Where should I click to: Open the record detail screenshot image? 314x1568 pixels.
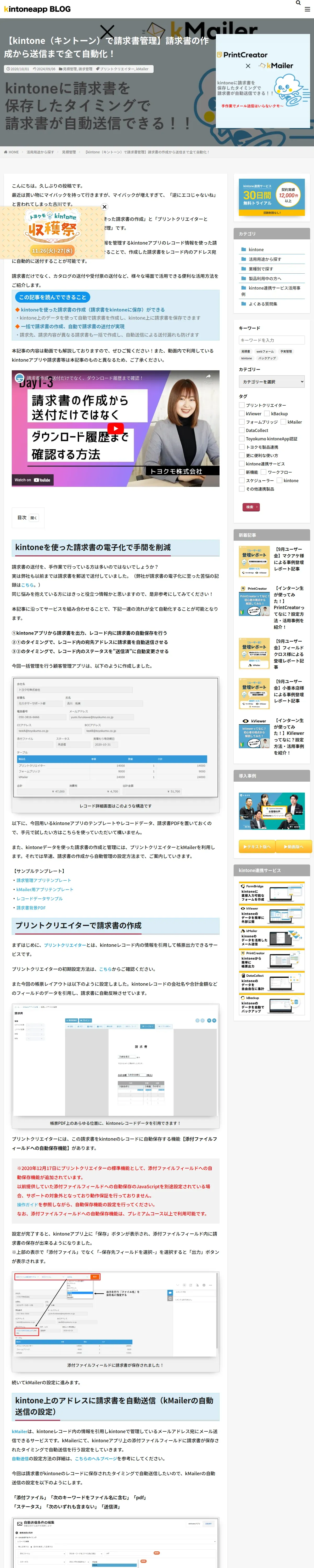point(116,738)
